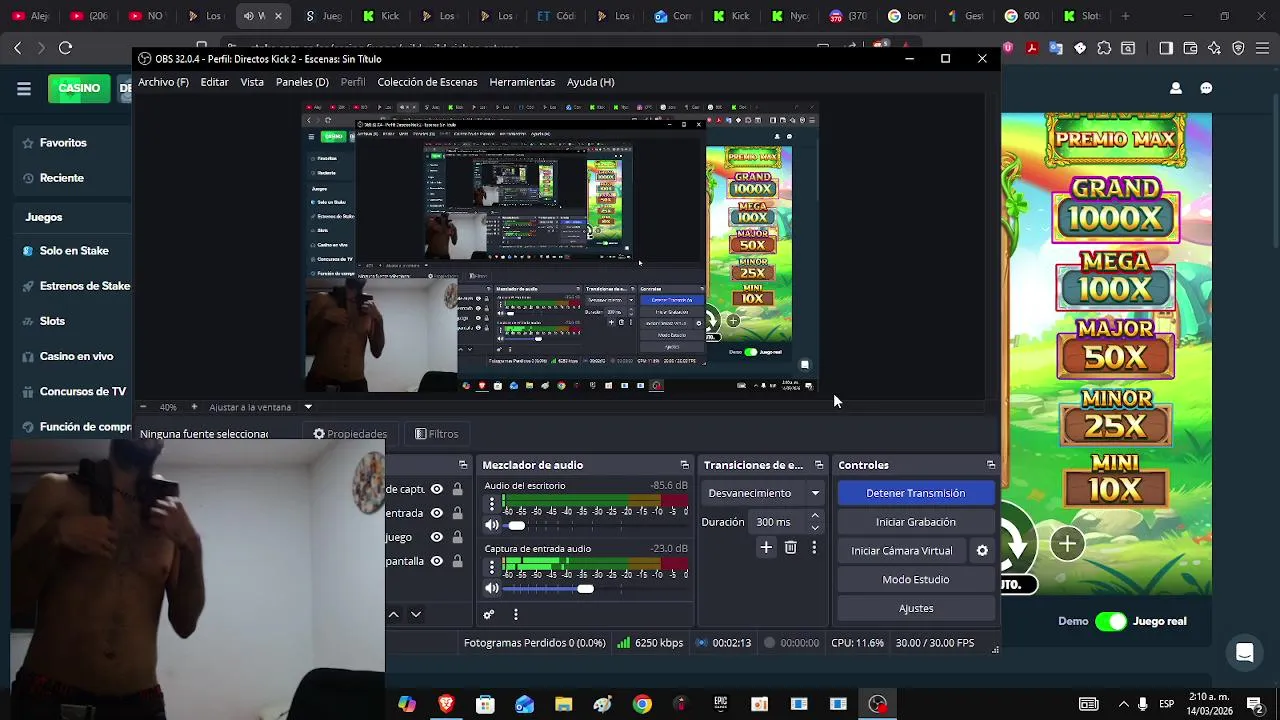
Task: Open Desvanecimiento transition dropdown
Action: (x=764, y=493)
